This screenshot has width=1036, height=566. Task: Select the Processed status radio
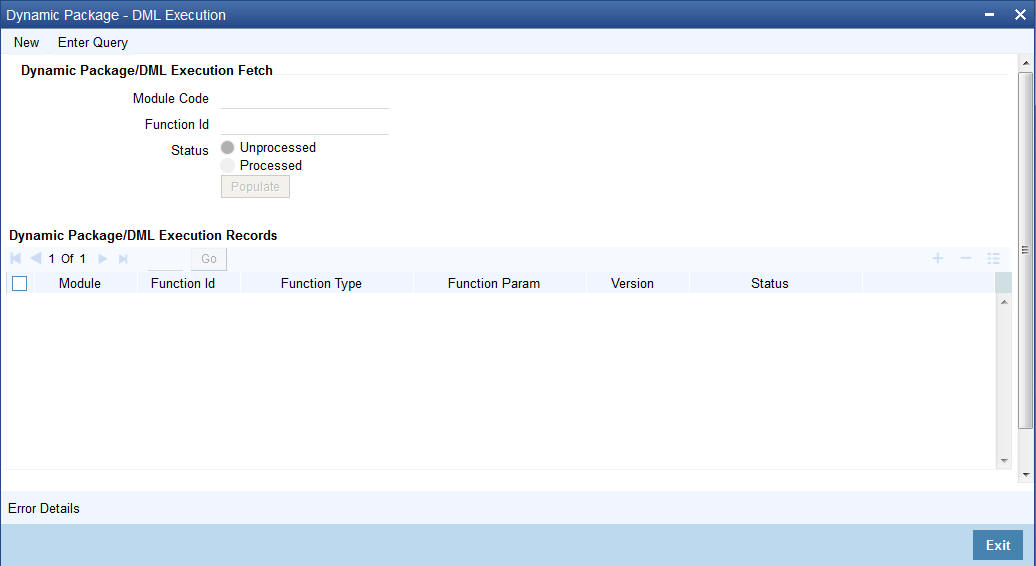click(x=227, y=165)
